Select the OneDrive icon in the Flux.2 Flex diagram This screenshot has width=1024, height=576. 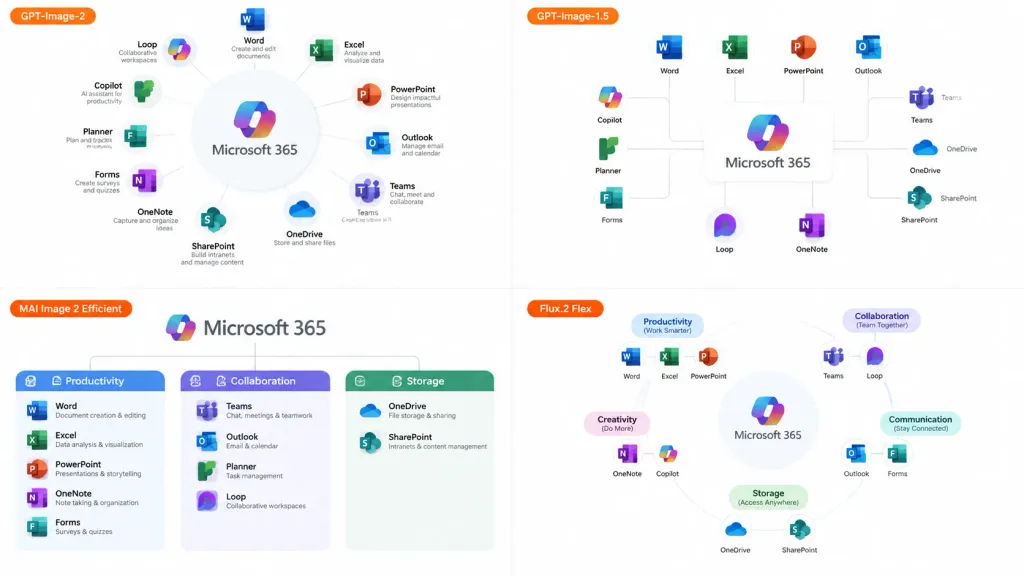735,529
